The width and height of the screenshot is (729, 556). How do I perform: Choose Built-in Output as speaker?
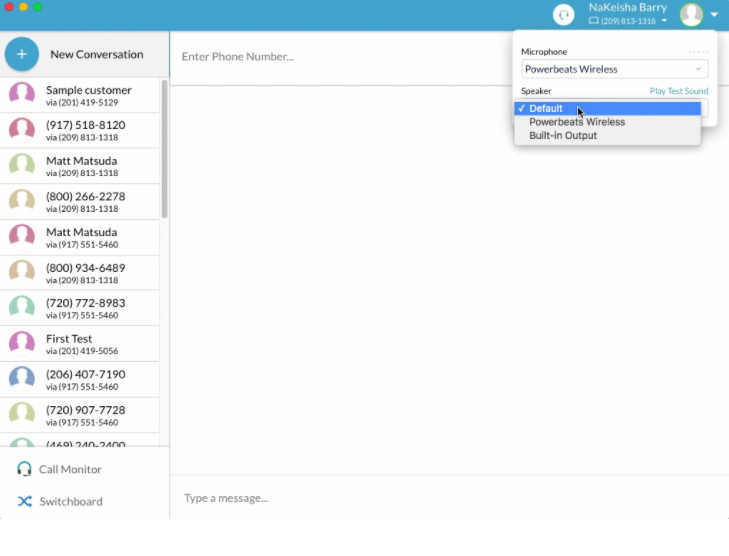tap(607, 135)
